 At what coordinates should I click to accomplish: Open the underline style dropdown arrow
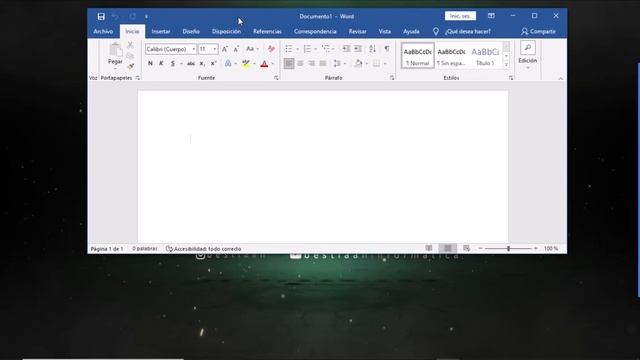[181, 64]
